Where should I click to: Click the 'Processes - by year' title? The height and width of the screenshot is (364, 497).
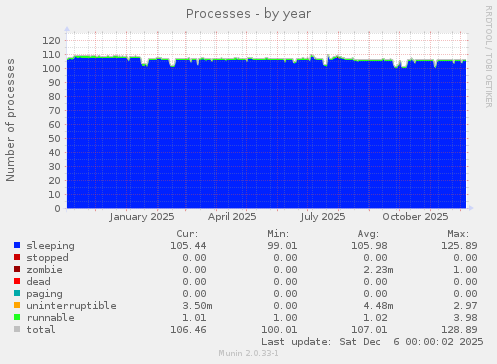point(248,14)
